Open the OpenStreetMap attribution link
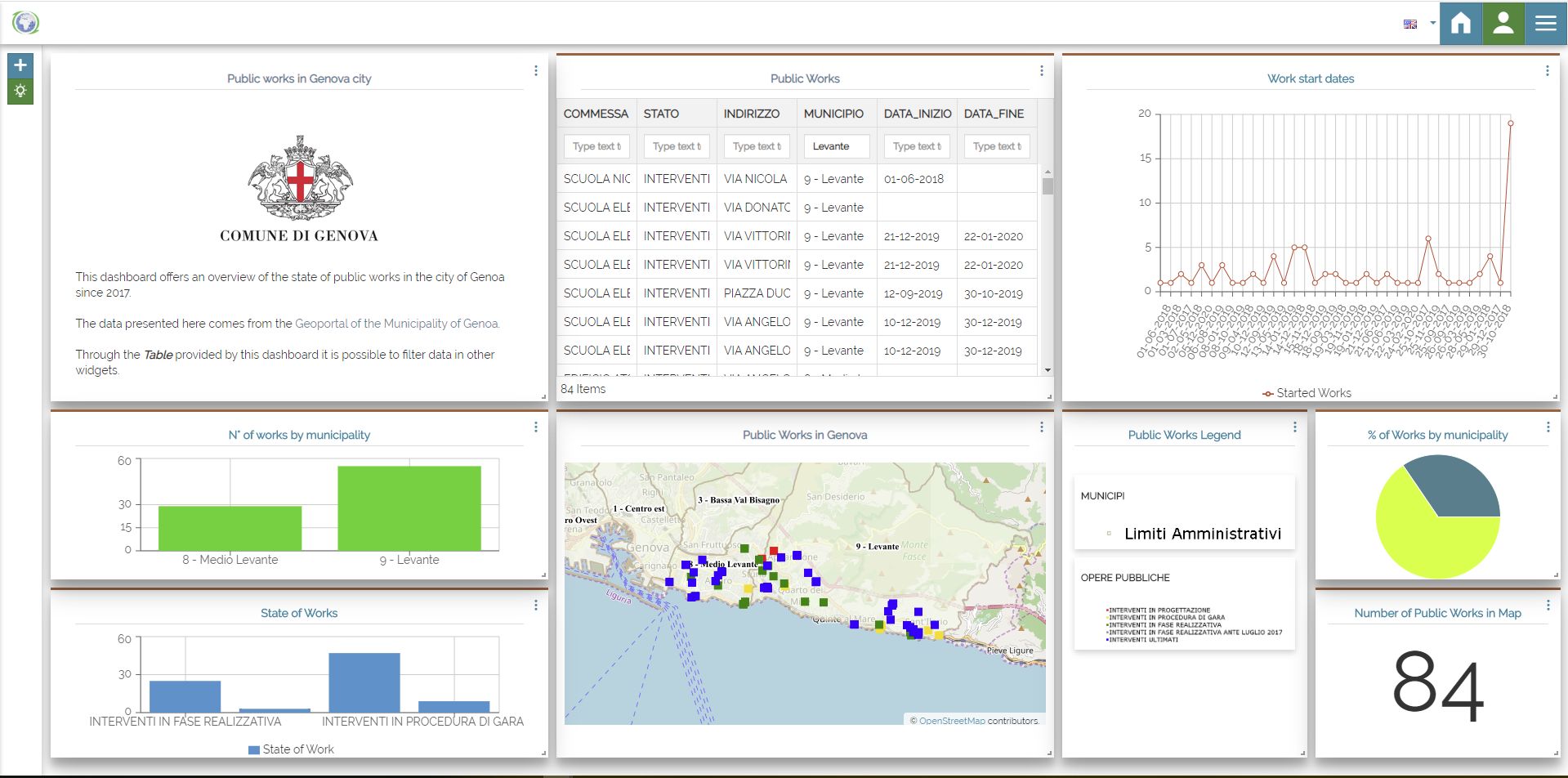Viewport: 1568px width, 778px height. (x=952, y=721)
